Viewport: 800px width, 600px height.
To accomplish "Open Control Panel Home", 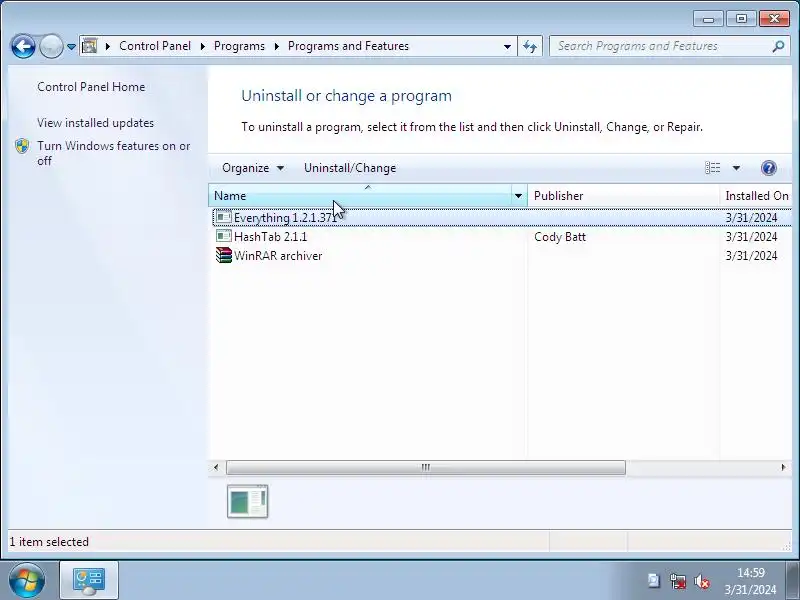I will coord(91,87).
